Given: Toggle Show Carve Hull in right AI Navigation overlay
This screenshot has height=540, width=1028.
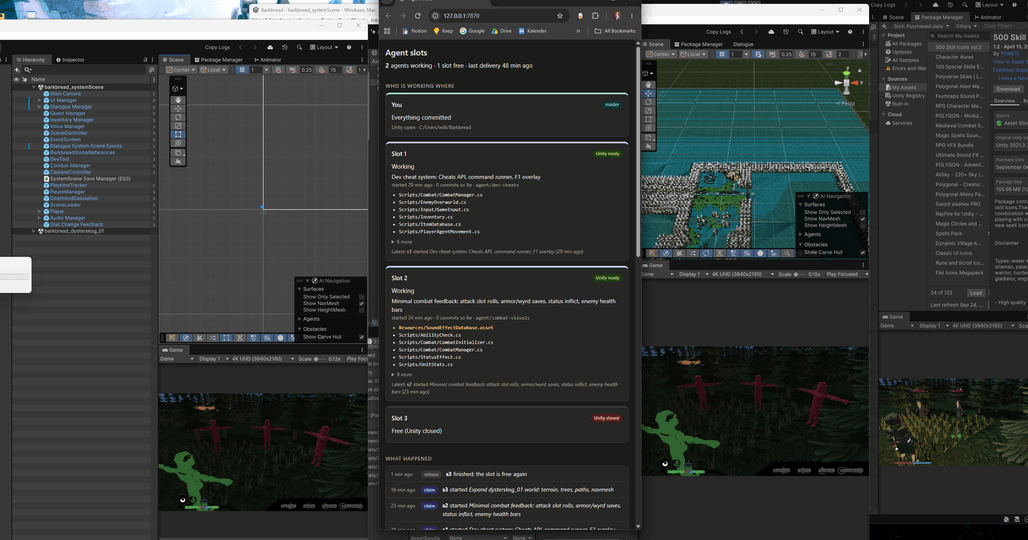Looking at the screenshot, I should 863,252.
